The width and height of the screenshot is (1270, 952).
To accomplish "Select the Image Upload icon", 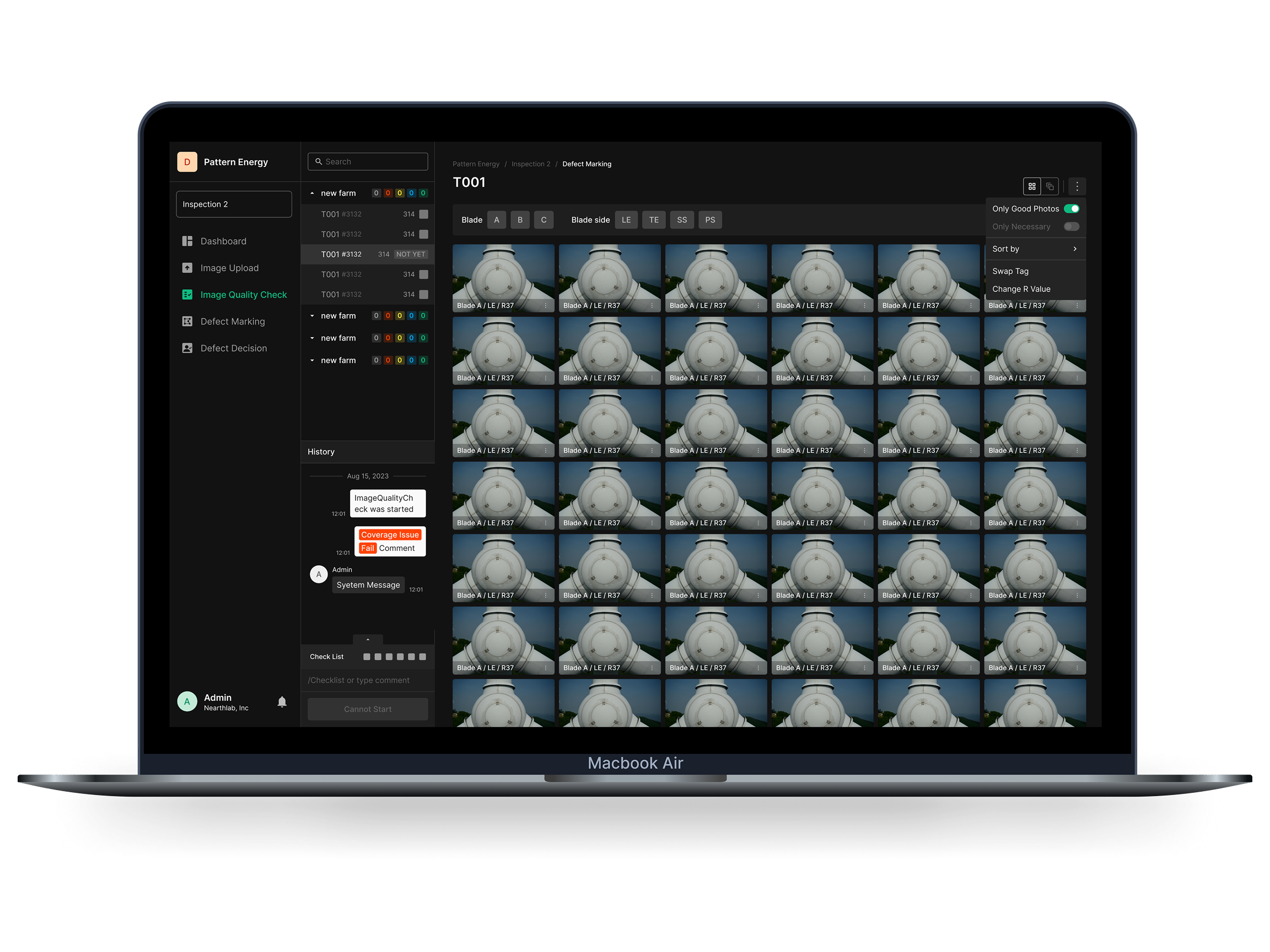I will pyautogui.click(x=187, y=267).
